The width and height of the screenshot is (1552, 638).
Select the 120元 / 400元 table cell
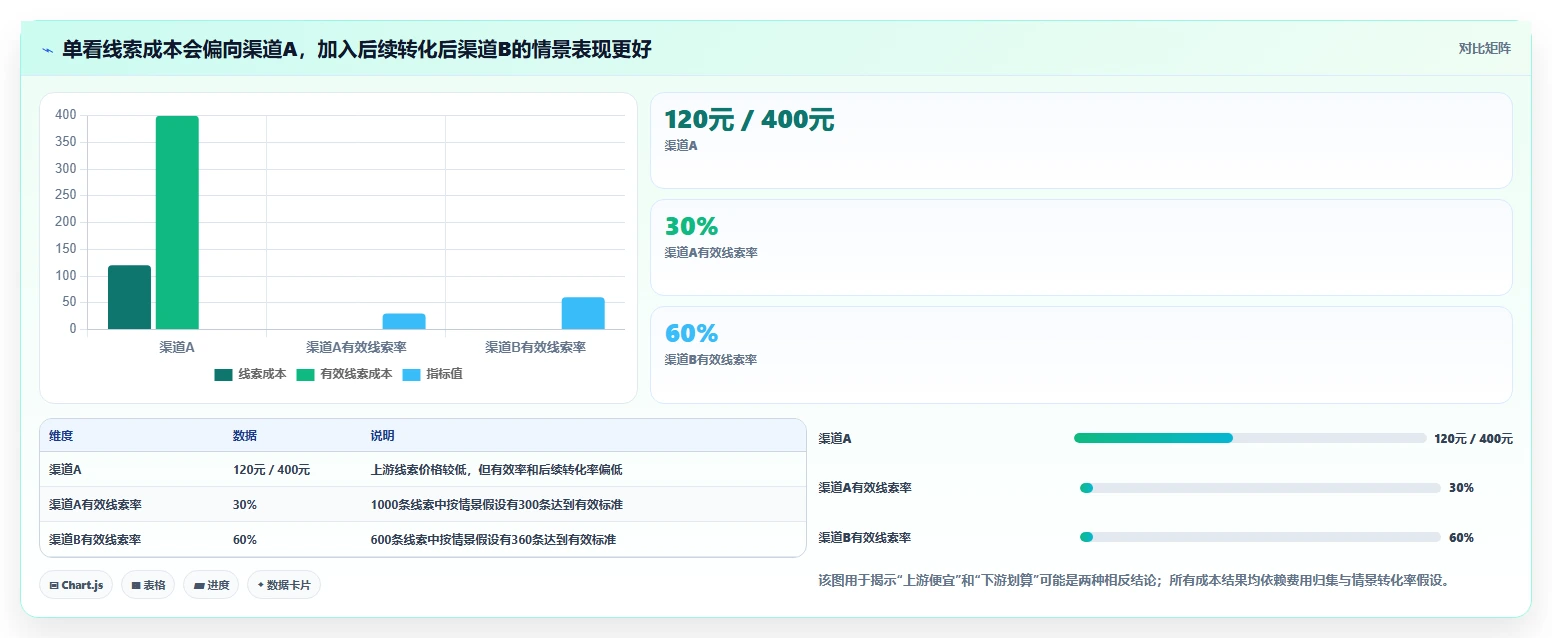click(271, 470)
